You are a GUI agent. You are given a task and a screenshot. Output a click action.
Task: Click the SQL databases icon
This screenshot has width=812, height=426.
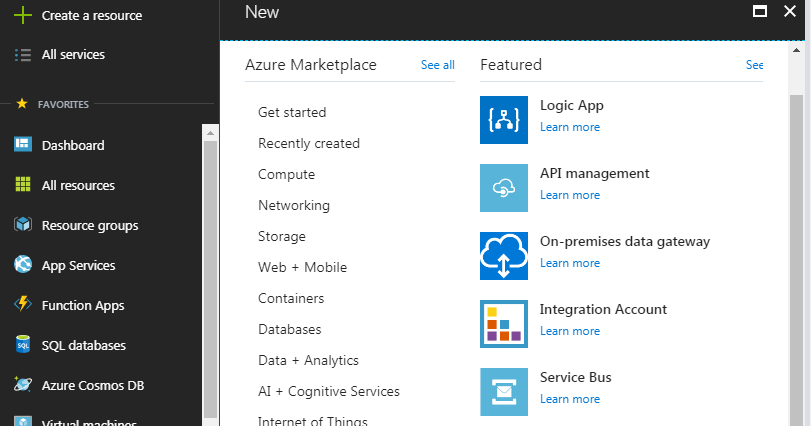tap(23, 345)
